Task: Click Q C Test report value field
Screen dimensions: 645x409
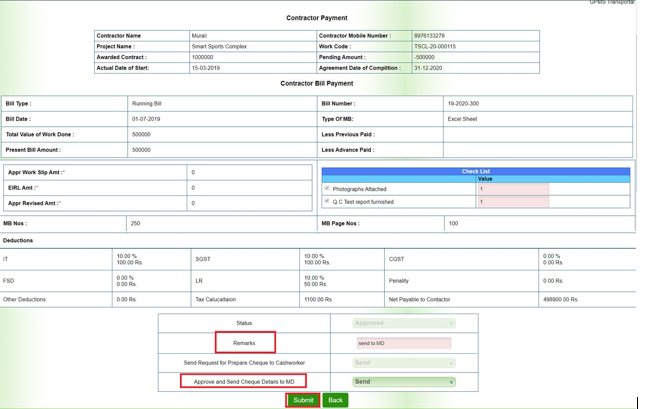Action: coord(513,202)
